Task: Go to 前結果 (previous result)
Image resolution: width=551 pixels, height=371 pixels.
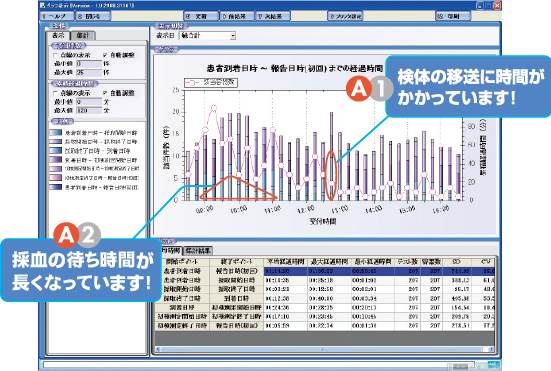Action: pos(237,16)
